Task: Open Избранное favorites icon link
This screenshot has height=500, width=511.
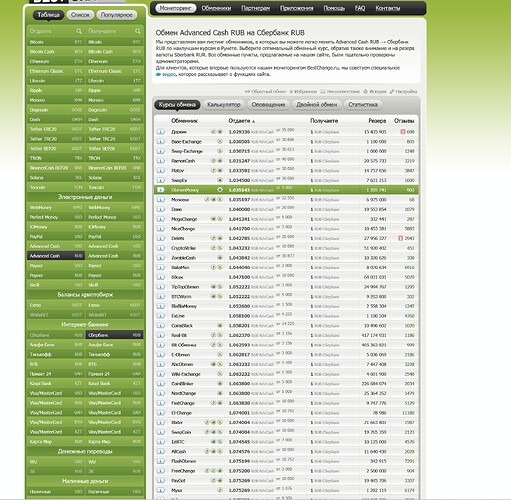Action: (303, 91)
